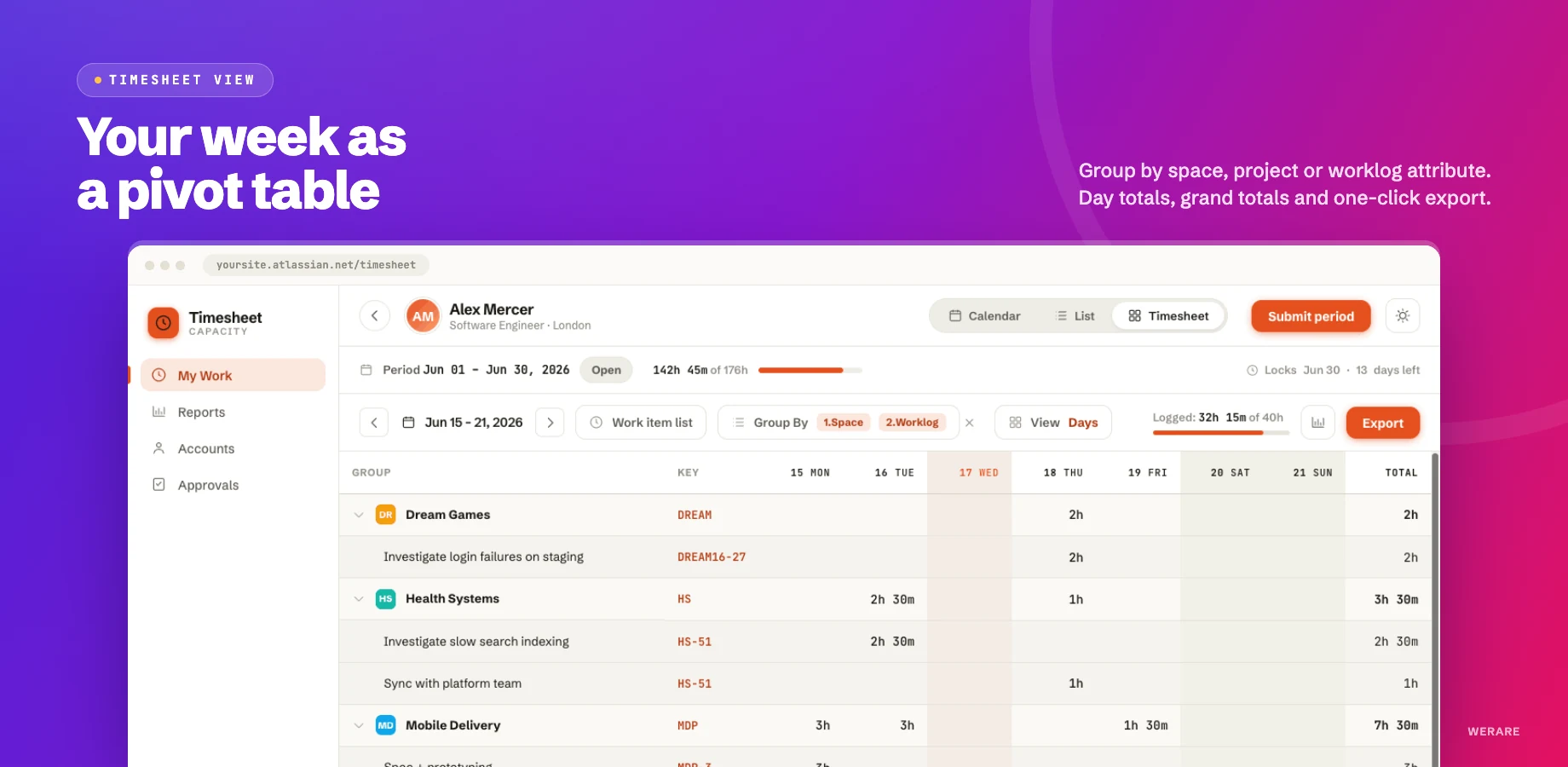Viewport: 1568px width, 767px height.
Task: Click the period calendar icon
Action: (366, 370)
